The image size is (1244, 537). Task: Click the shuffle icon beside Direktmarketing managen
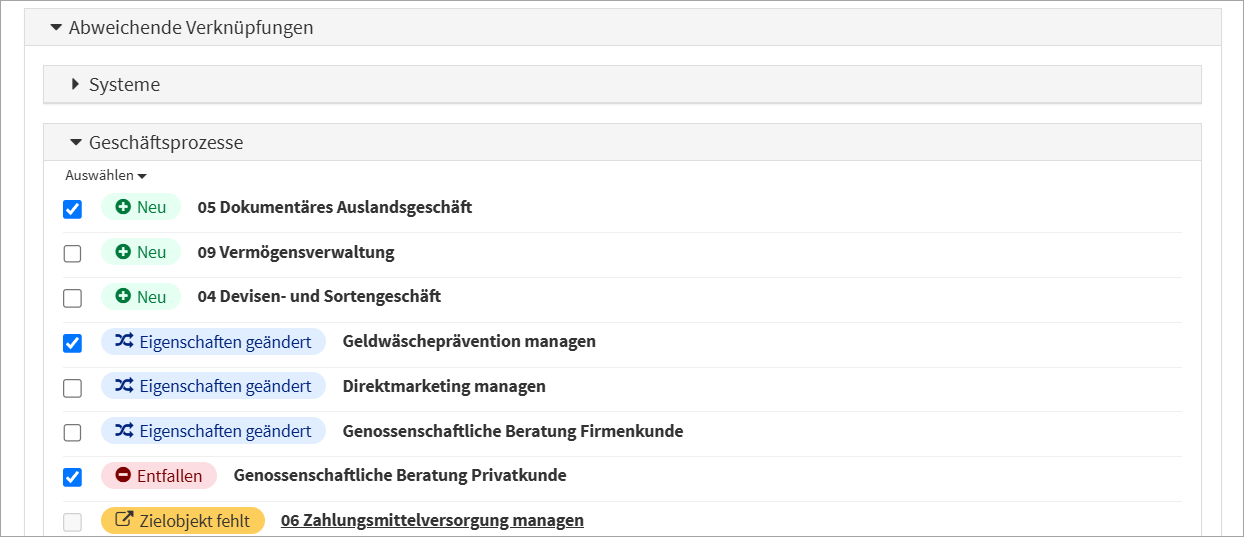point(123,386)
